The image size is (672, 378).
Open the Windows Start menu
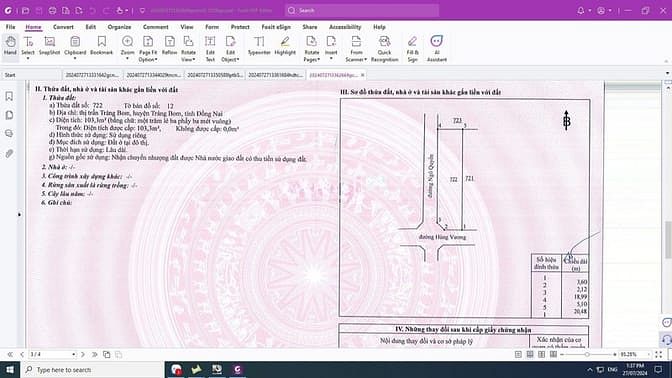click(10, 369)
